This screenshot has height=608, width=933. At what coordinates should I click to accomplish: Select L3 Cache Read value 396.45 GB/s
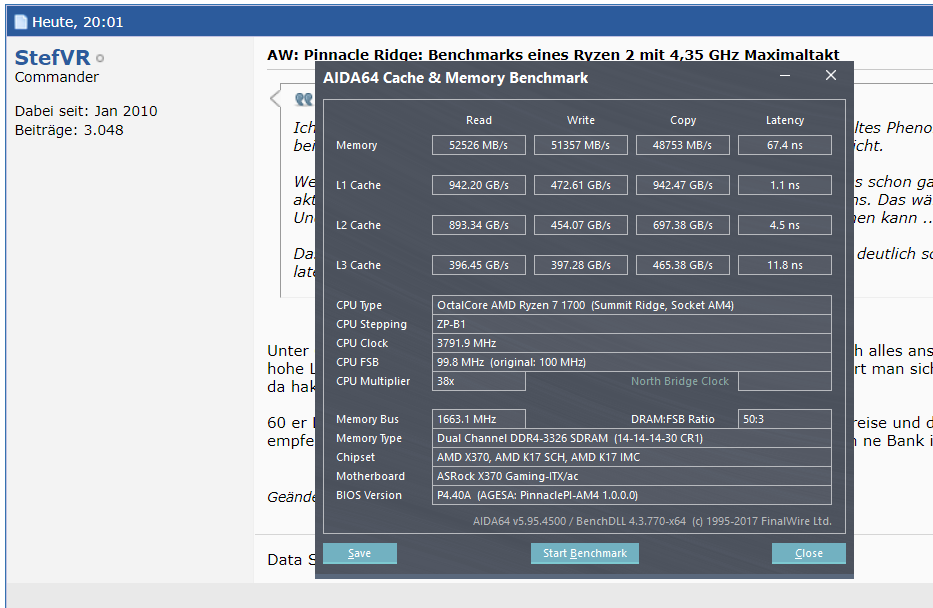[478, 265]
